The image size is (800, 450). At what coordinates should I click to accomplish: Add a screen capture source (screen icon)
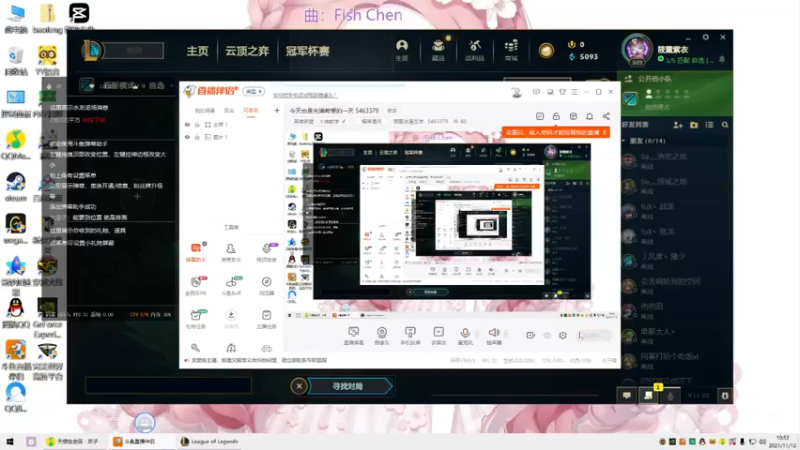click(x=353, y=335)
